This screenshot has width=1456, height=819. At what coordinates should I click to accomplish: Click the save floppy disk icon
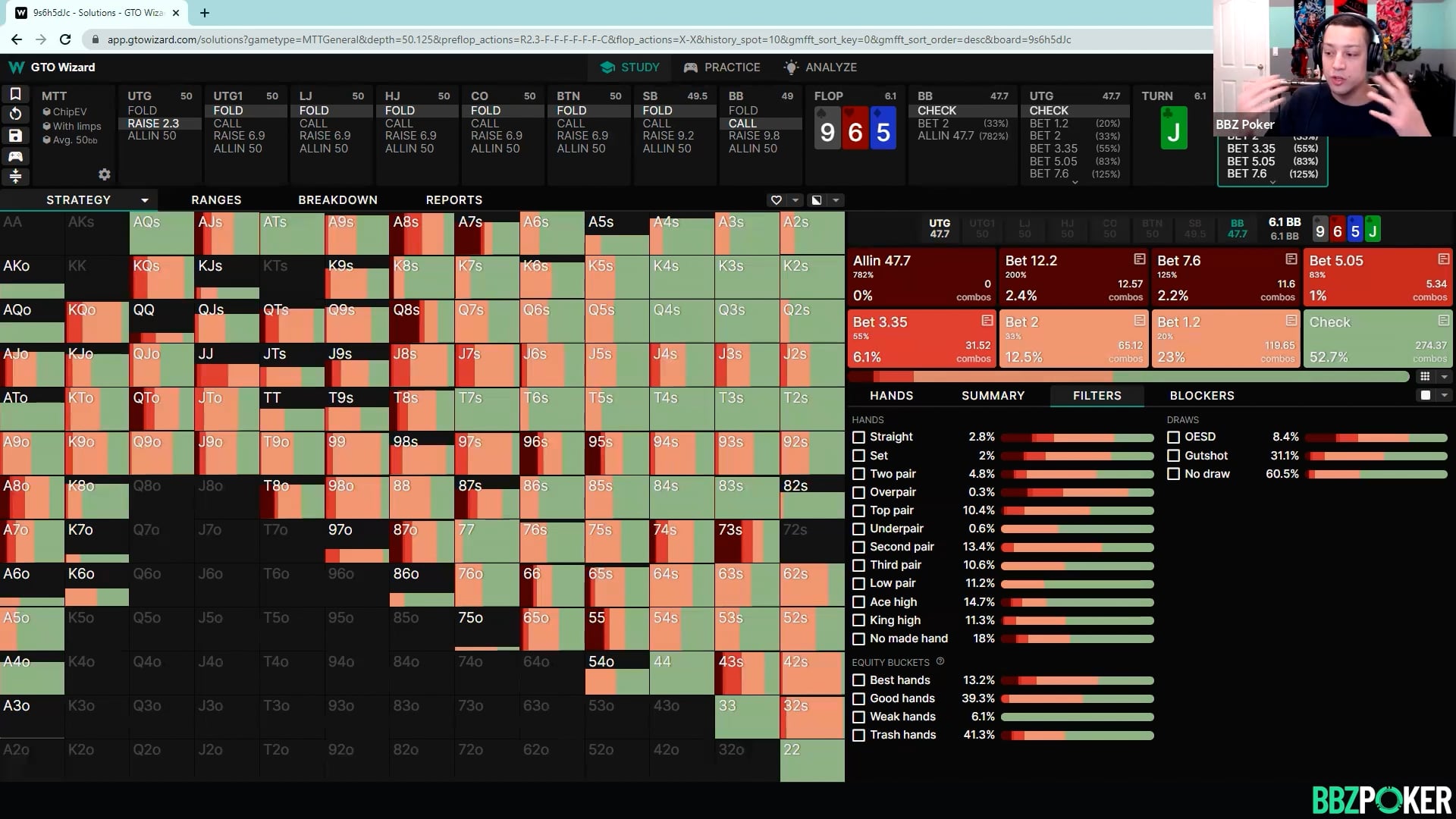[x=15, y=136]
